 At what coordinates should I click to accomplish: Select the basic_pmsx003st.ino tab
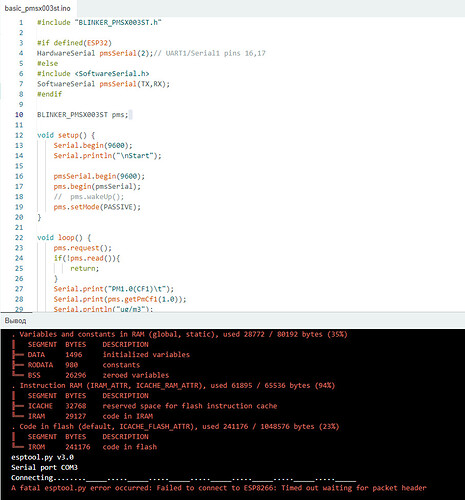(x=37, y=8)
